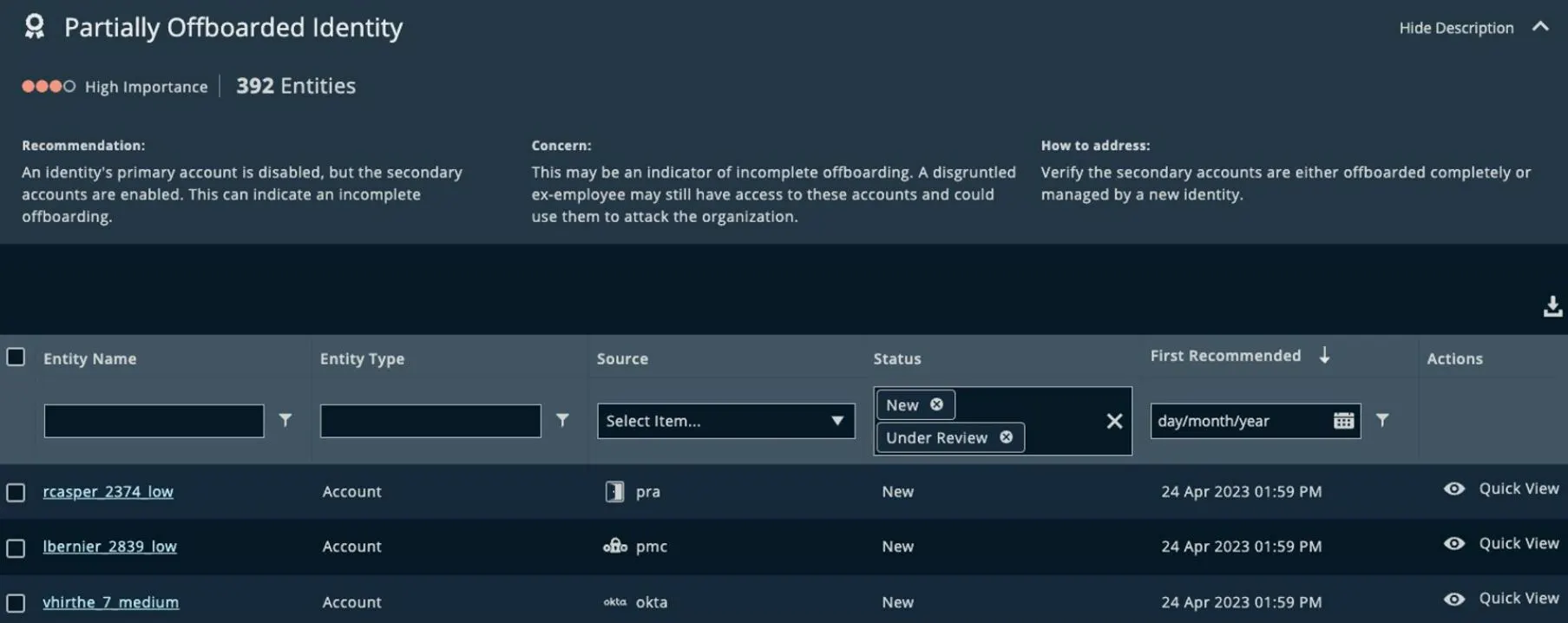
Task: Click eye icon for rcasper_2374_low
Action: tap(1454, 489)
